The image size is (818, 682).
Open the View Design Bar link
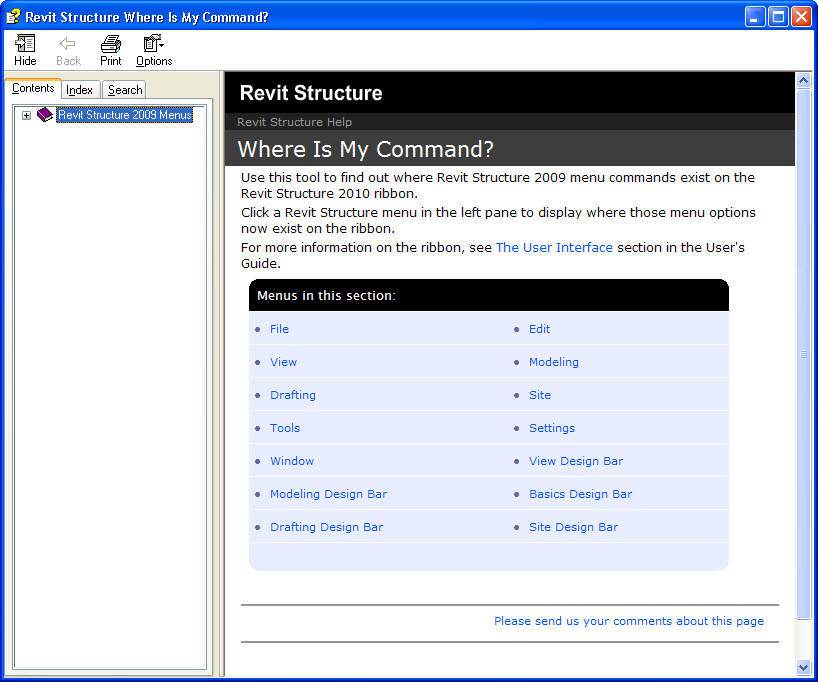(576, 461)
